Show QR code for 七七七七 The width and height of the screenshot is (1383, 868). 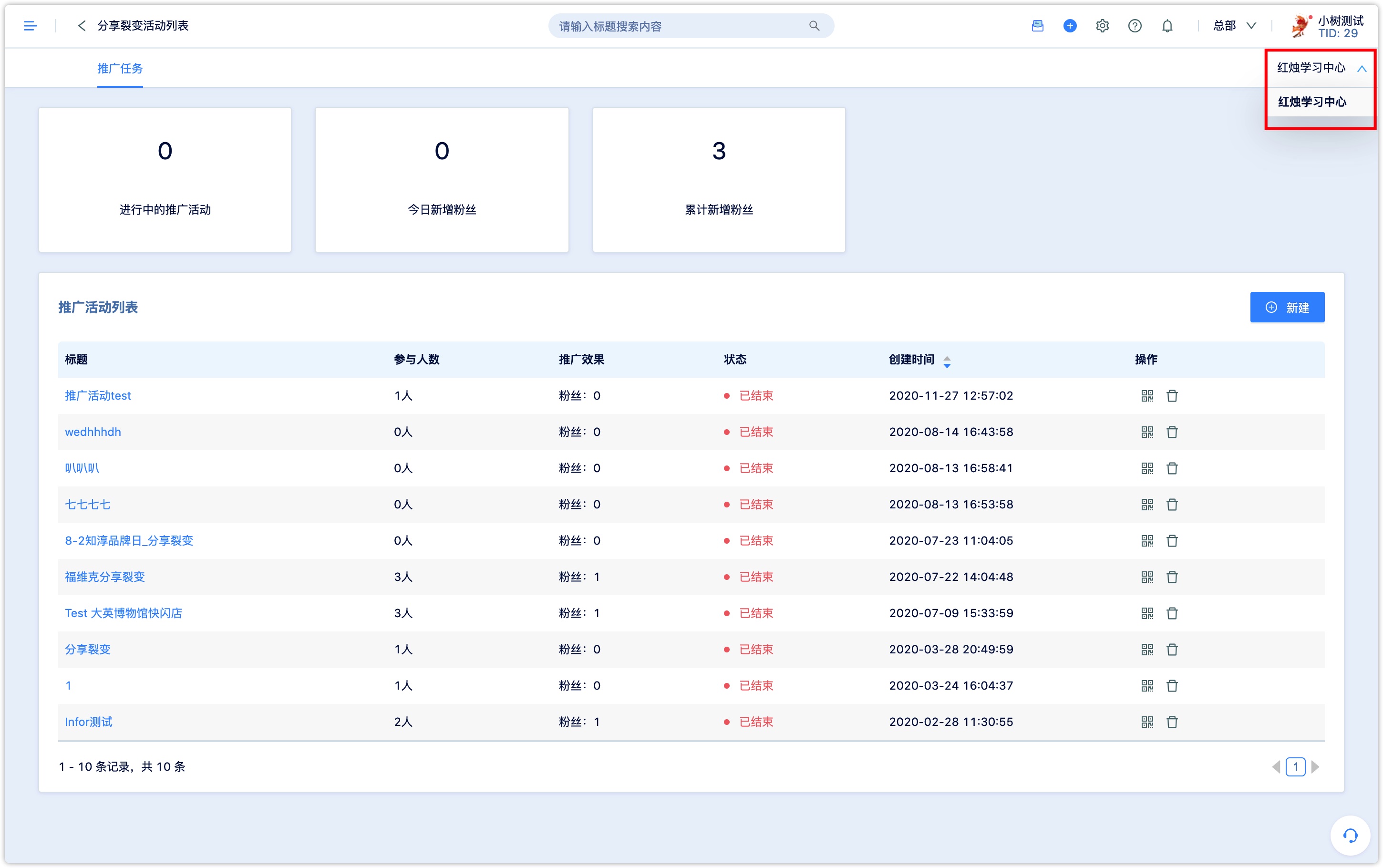point(1146,504)
